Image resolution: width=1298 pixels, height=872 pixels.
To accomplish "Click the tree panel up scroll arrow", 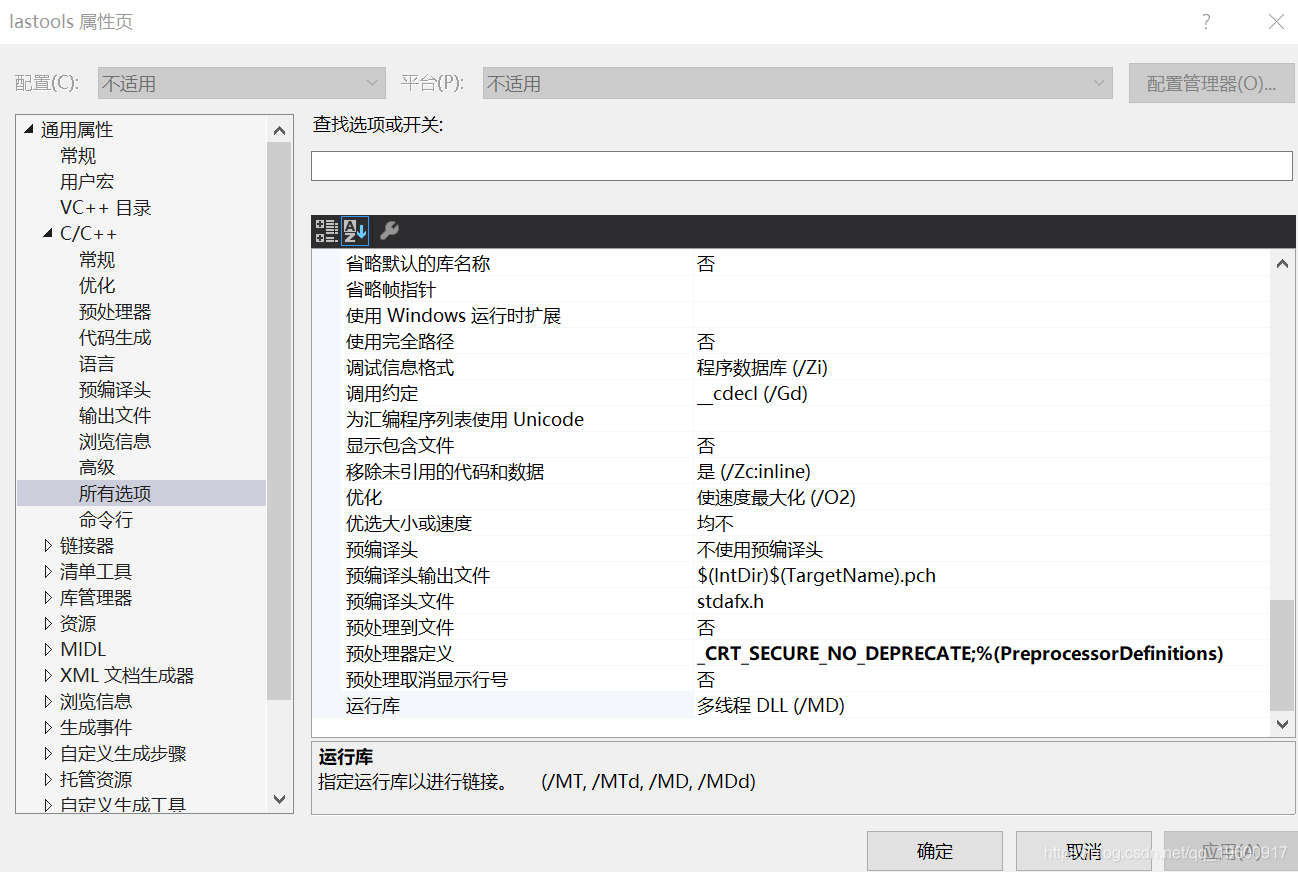I will pos(279,130).
